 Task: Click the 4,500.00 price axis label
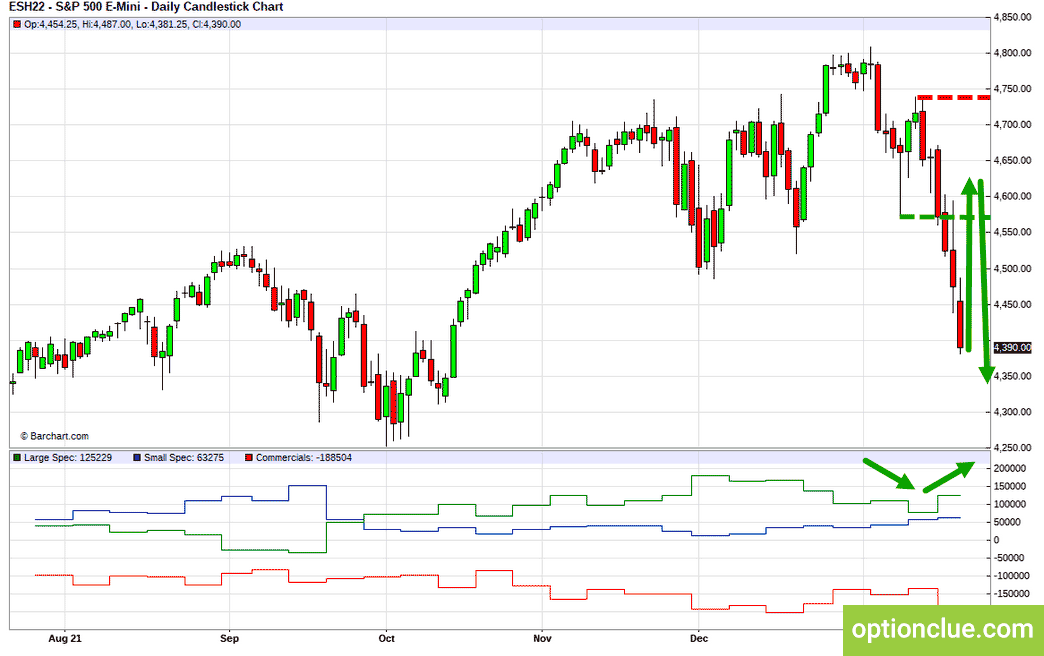tap(1012, 269)
